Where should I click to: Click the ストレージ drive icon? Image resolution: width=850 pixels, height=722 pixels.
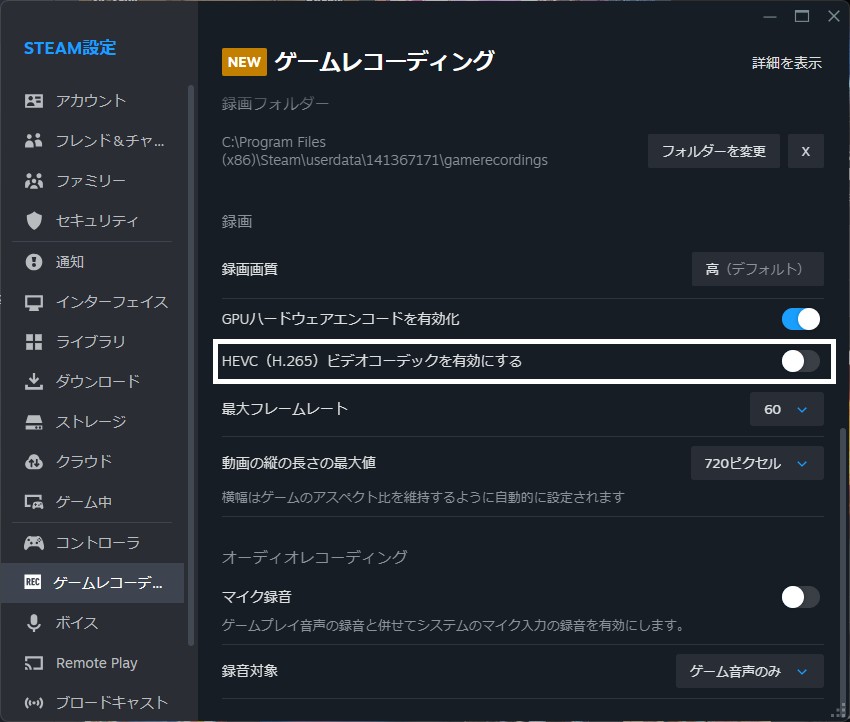coord(34,422)
